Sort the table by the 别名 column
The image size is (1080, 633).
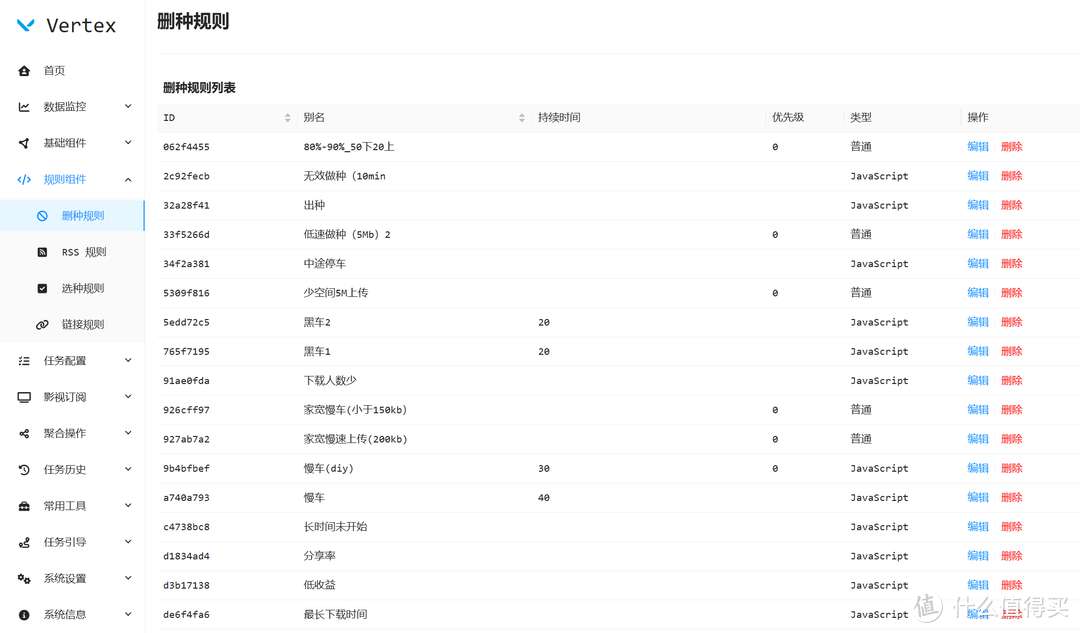point(521,117)
